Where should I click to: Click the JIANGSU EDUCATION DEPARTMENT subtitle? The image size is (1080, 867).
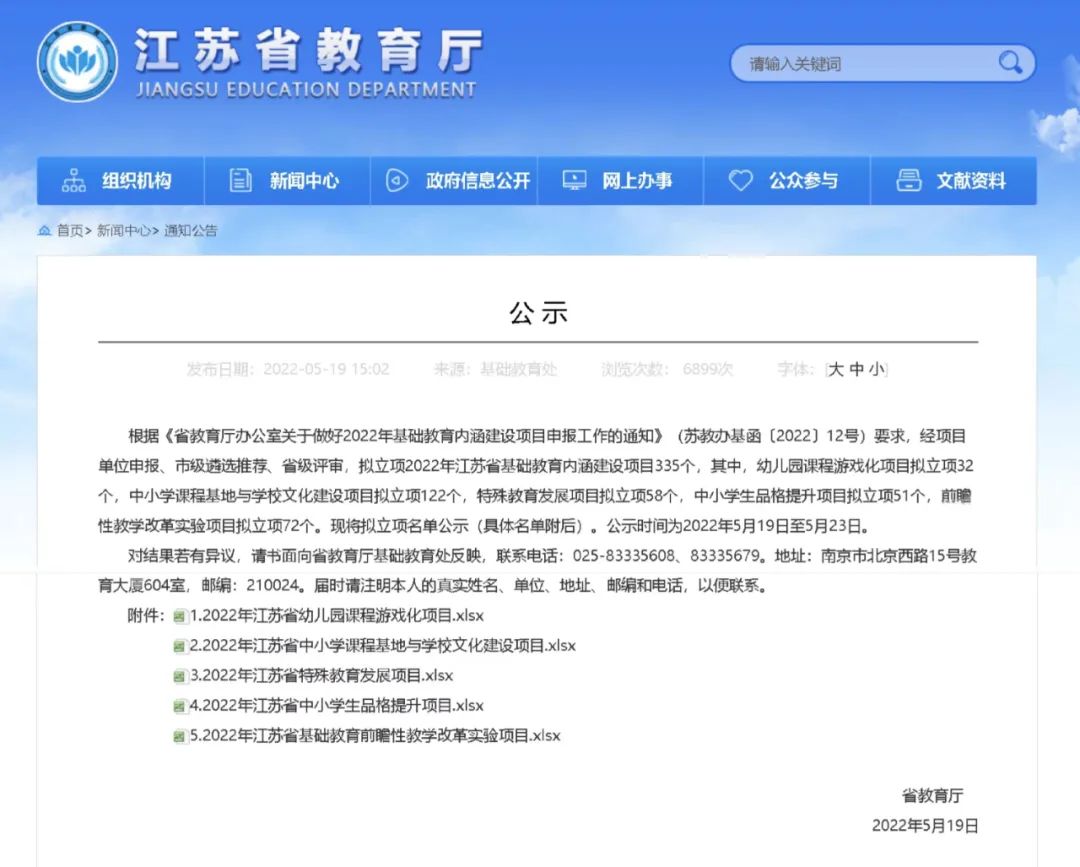(x=306, y=90)
